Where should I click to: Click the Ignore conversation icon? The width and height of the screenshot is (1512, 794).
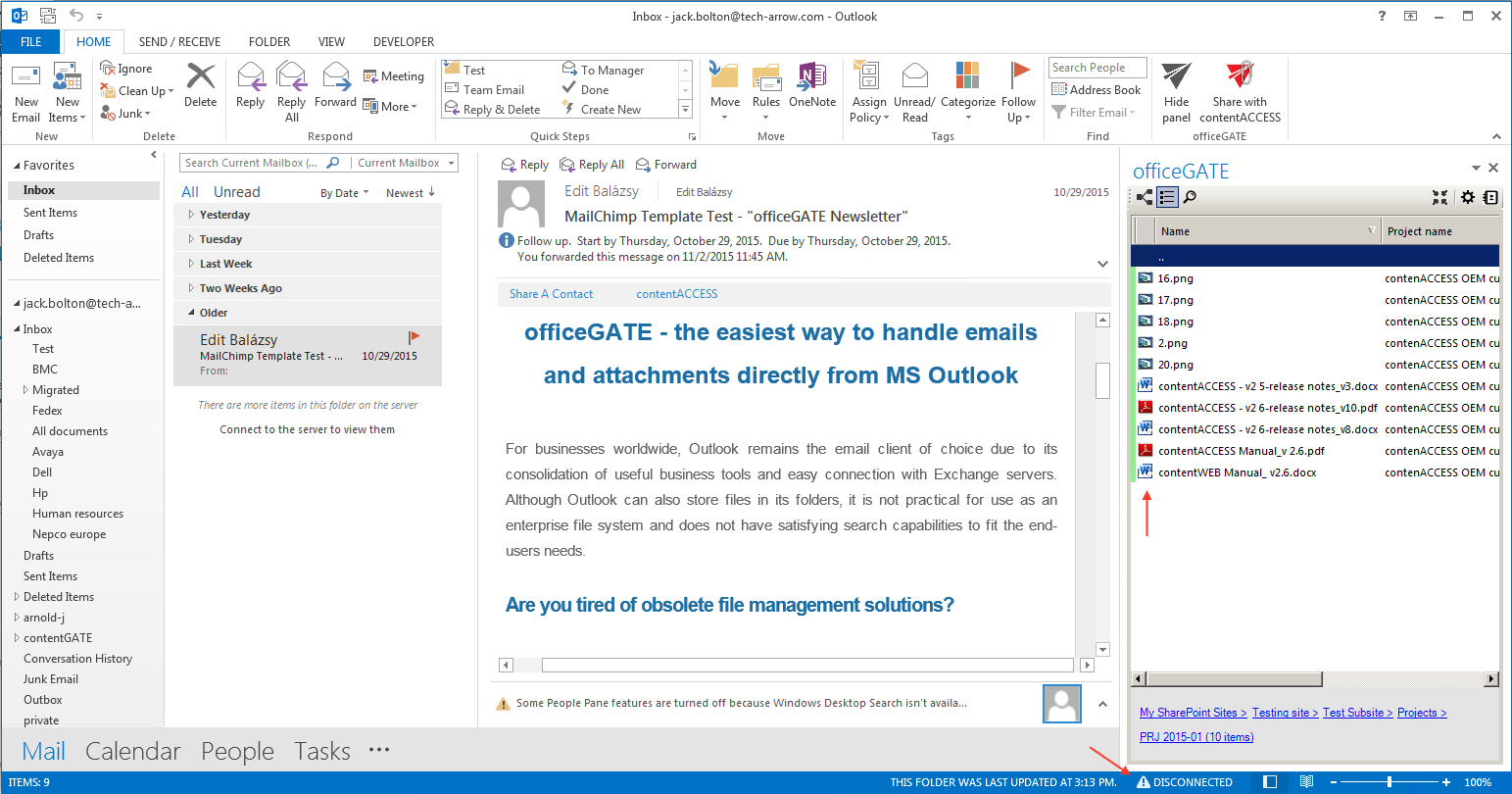pyautogui.click(x=108, y=68)
